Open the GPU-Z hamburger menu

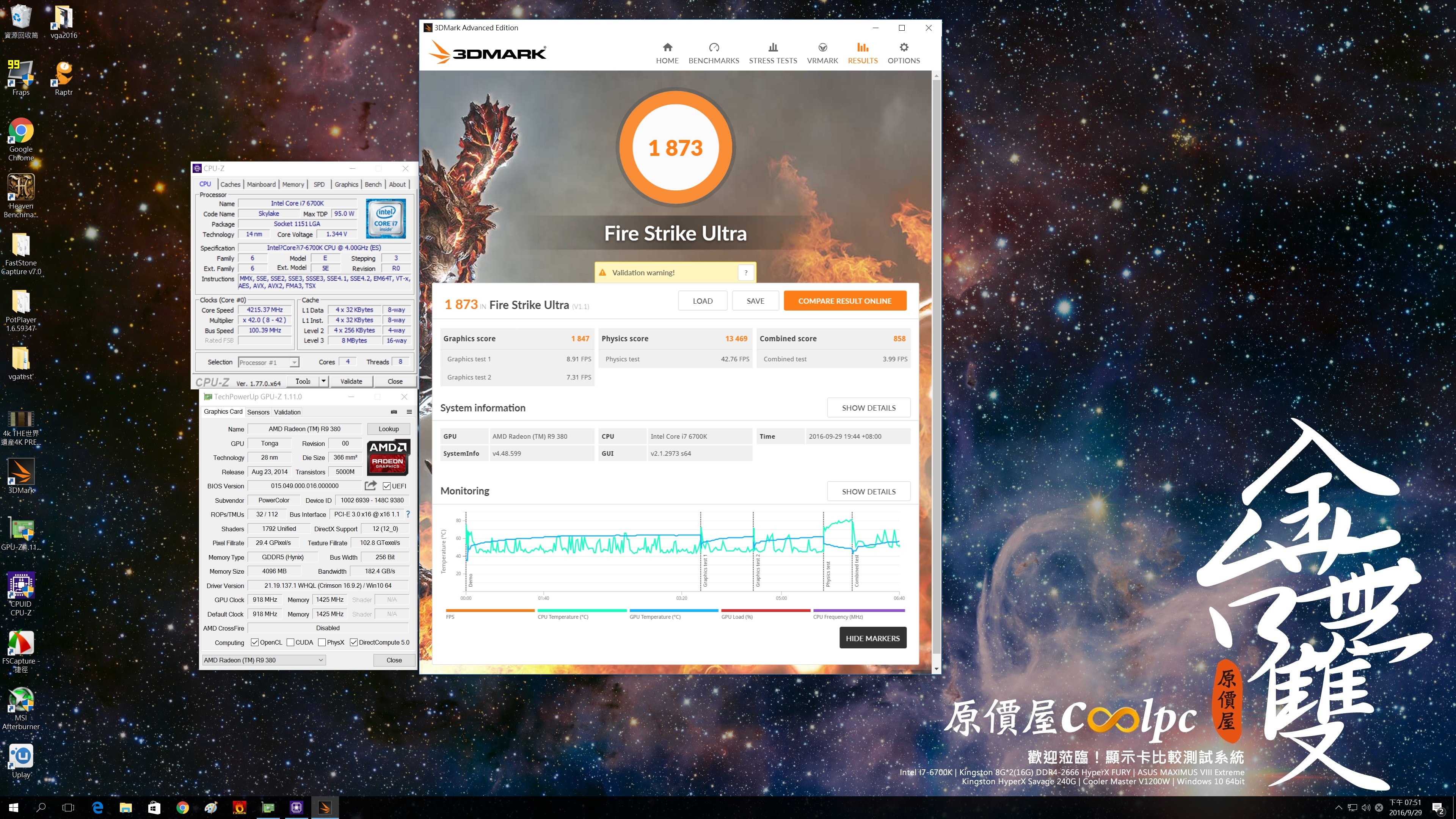click(x=409, y=412)
